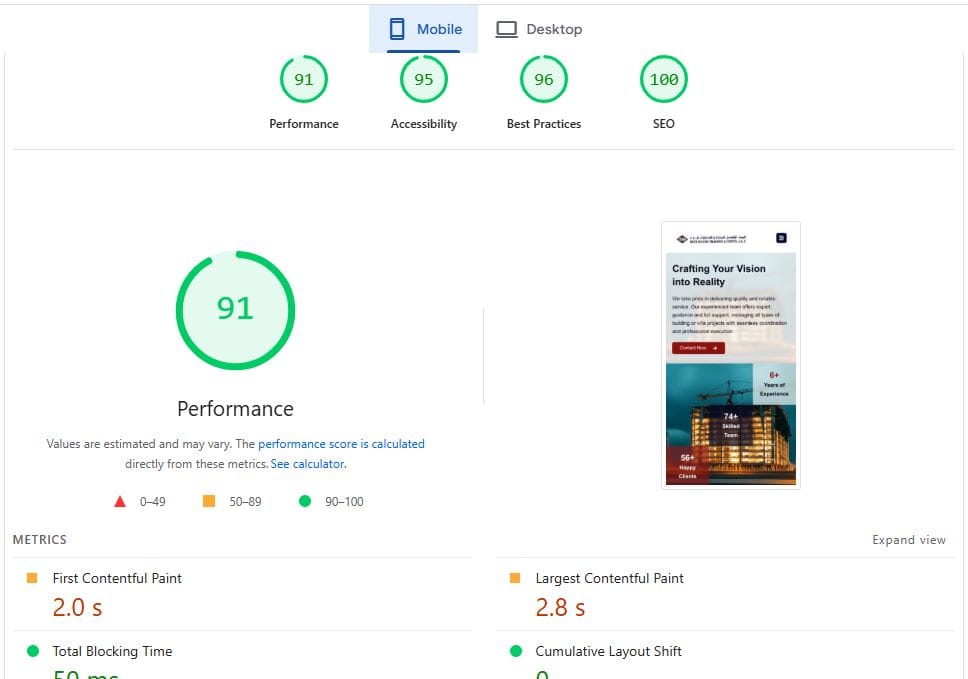The height and width of the screenshot is (679, 968).
Task: Click the Total Blocking Time metric
Action: click(112, 651)
